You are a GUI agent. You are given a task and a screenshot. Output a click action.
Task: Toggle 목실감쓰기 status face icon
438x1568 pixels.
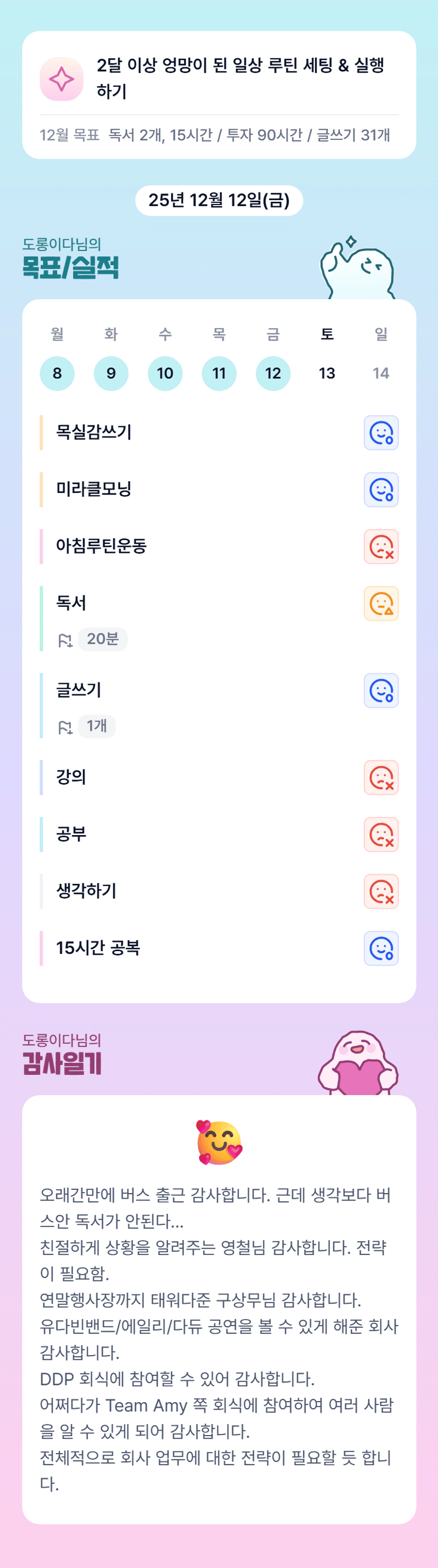(x=381, y=433)
